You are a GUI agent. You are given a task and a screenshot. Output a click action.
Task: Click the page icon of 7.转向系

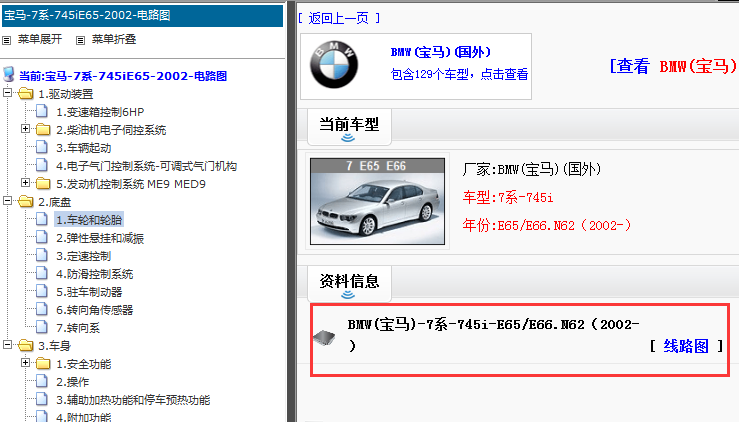tap(42, 327)
